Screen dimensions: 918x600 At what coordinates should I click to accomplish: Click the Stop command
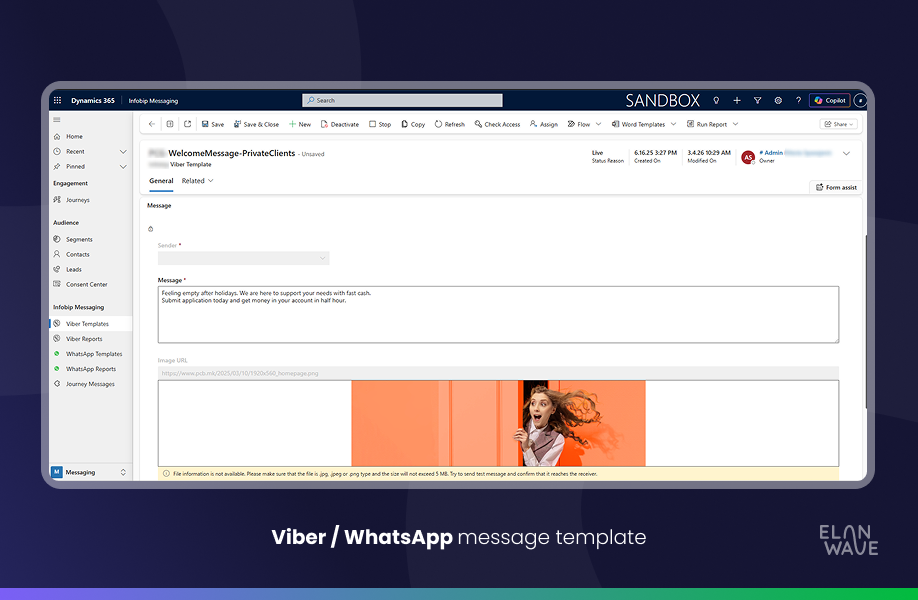pyautogui.click(x=380, y=124)
